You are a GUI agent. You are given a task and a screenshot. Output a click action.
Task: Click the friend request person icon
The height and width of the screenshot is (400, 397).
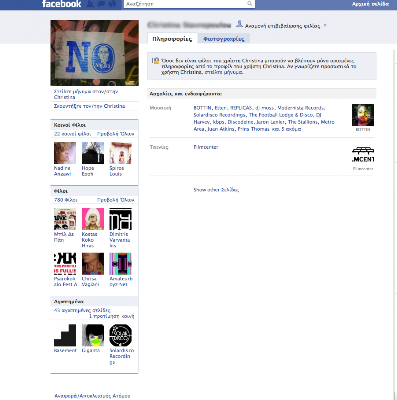pos(239,24)
